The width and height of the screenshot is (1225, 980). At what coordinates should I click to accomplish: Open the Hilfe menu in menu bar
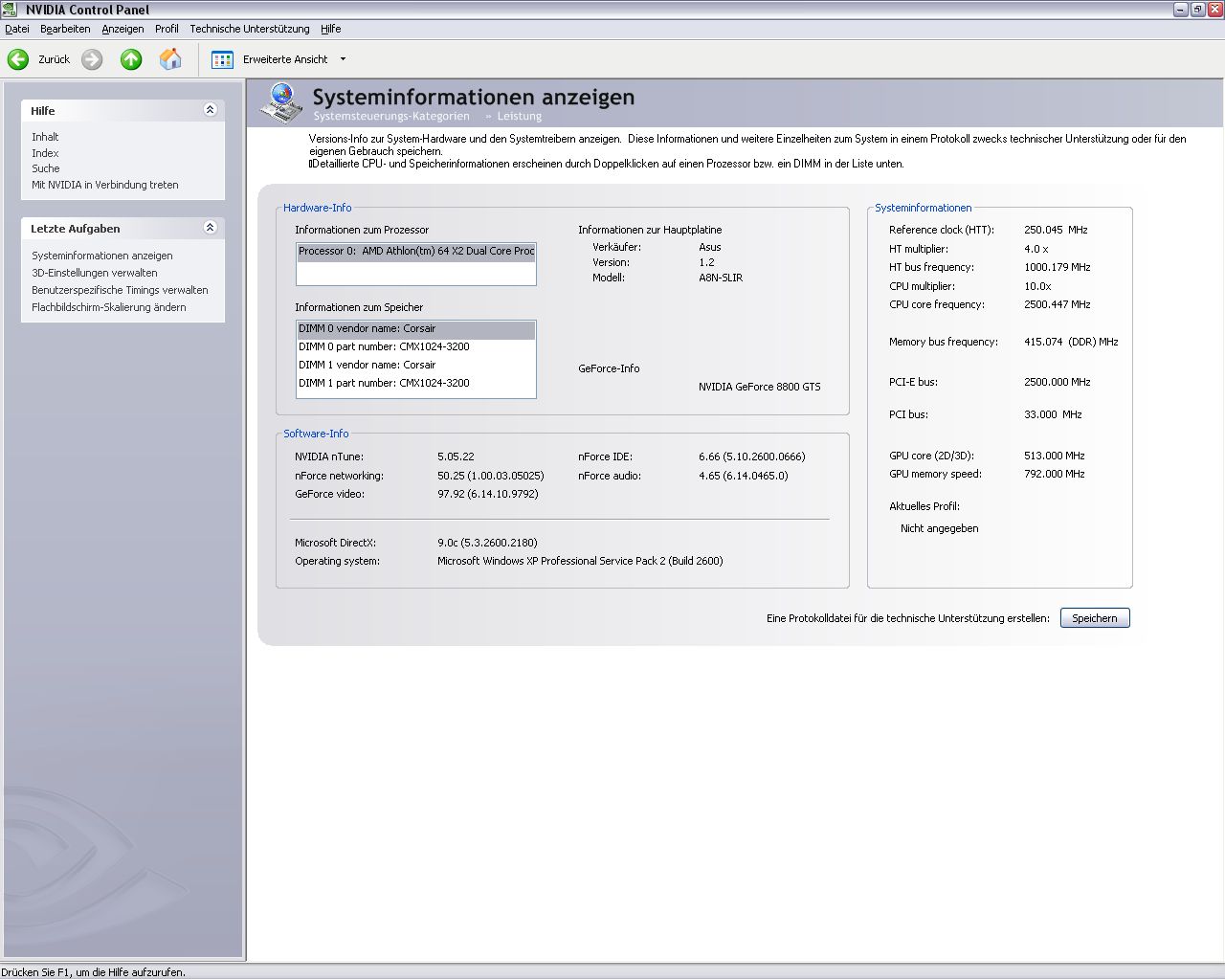(331, 29)
